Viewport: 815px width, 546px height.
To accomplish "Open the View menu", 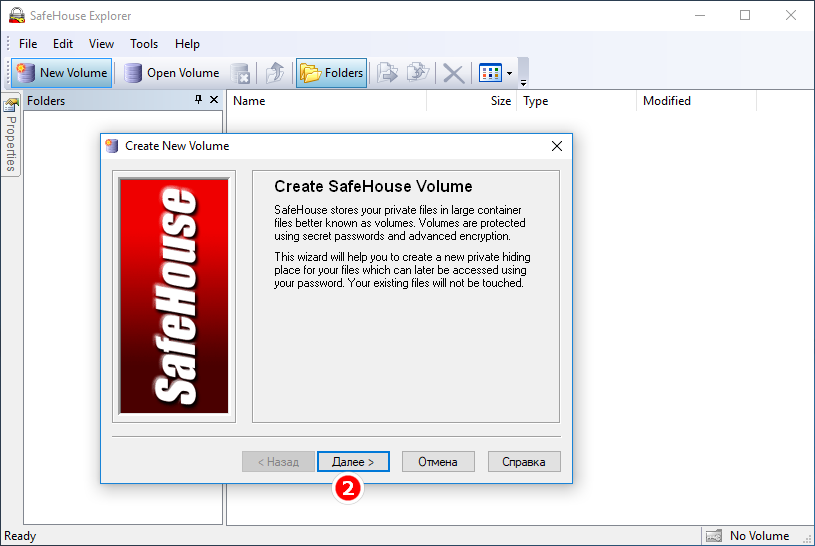I will coord(101,44).
